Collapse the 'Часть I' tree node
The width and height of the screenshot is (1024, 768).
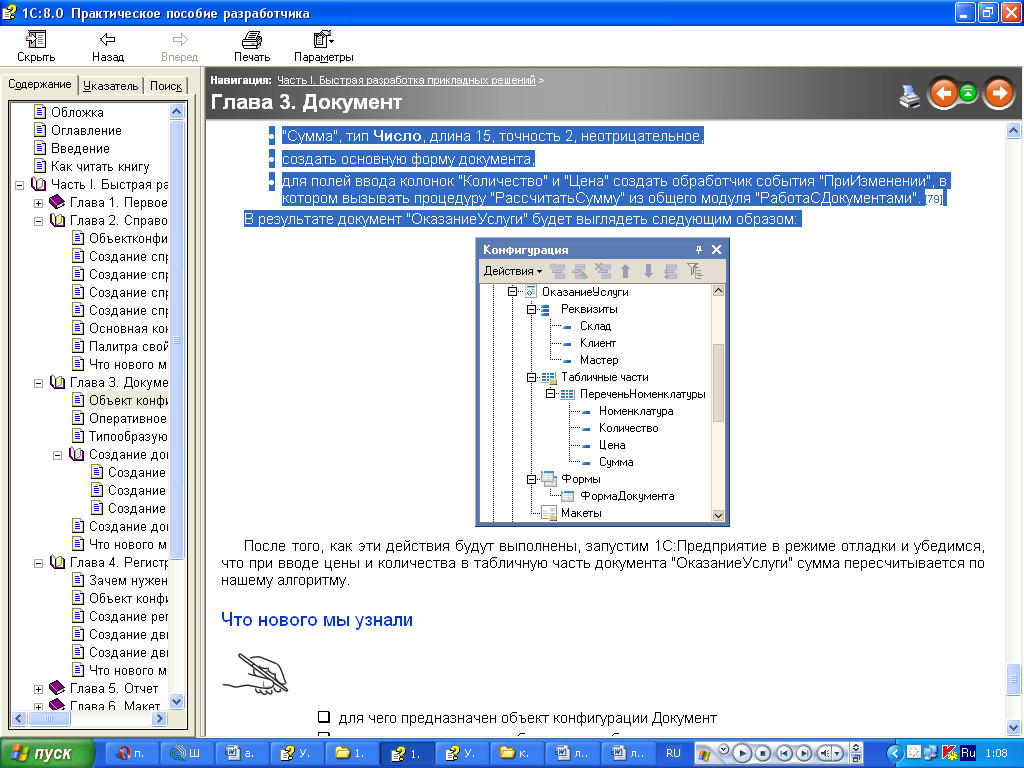click(21, 185)
